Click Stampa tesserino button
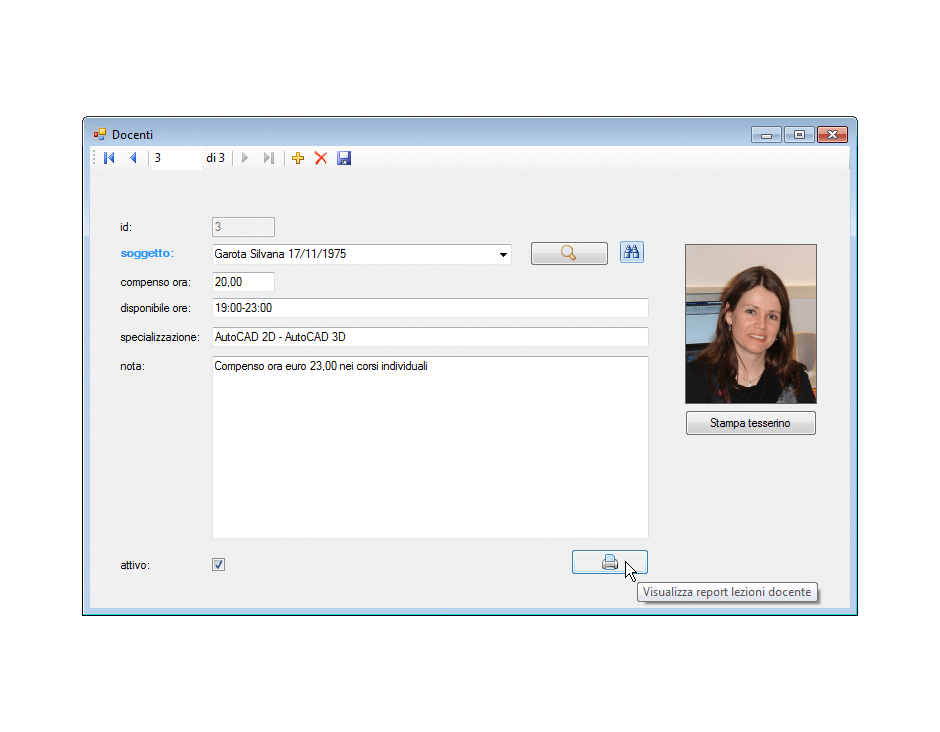940x732 pixels. click(x=751, y=423)
